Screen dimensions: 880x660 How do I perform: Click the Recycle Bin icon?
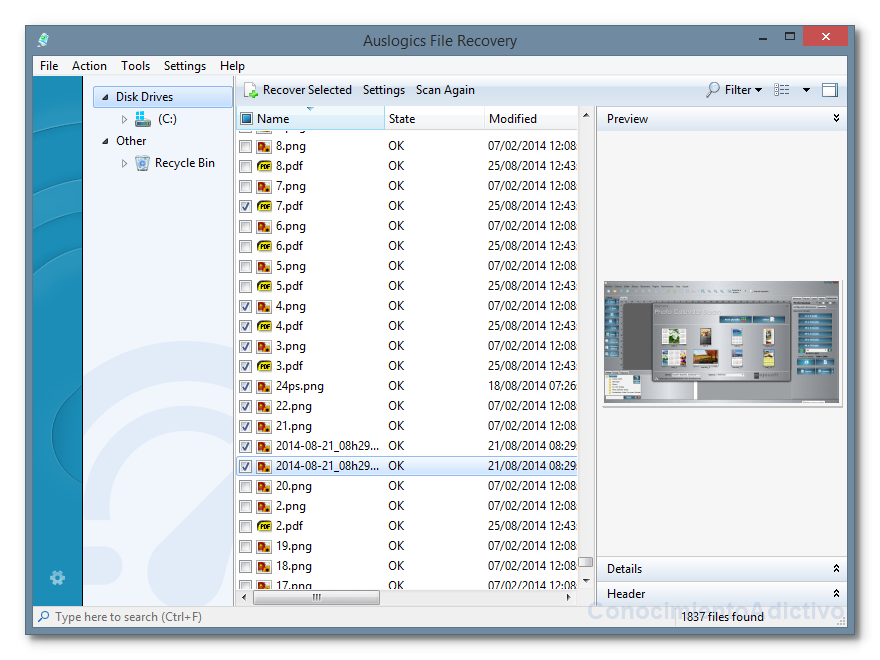pyautogui.click(x=143, y=163)
